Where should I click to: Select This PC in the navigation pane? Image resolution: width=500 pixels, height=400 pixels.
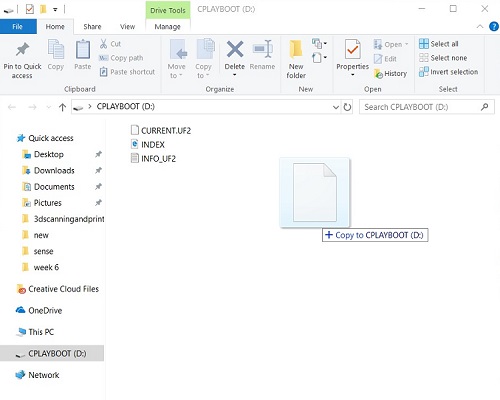tap(35, 332)
